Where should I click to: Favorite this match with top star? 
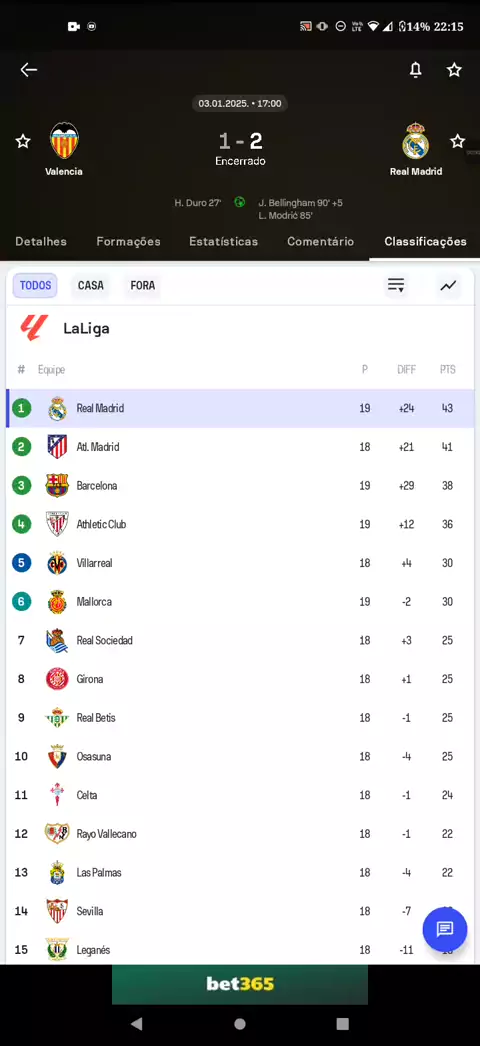pyautogui.click(x=454, y=69)
